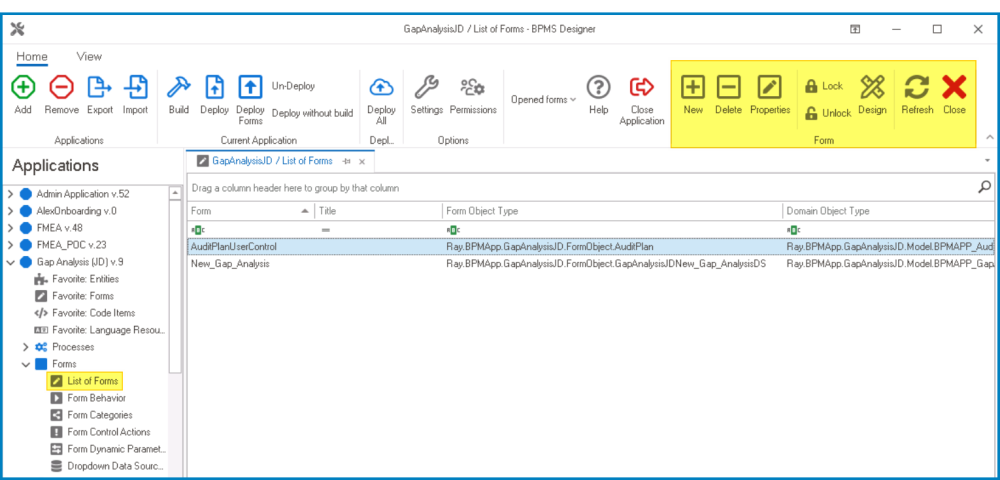Unlock the selected form
This screenshot has height=480, width=1000.
[x=828, y=113]
